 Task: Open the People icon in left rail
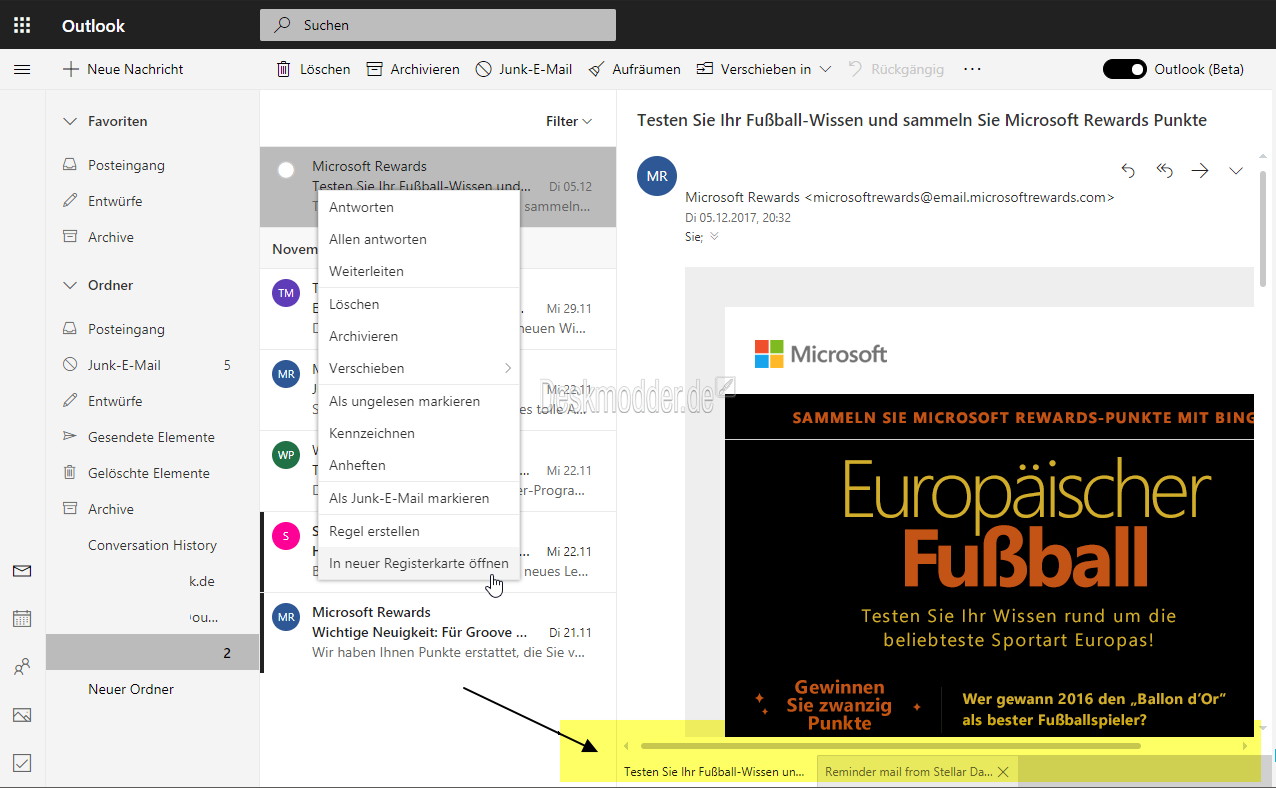pyautogui.click(x=22, y=667)
